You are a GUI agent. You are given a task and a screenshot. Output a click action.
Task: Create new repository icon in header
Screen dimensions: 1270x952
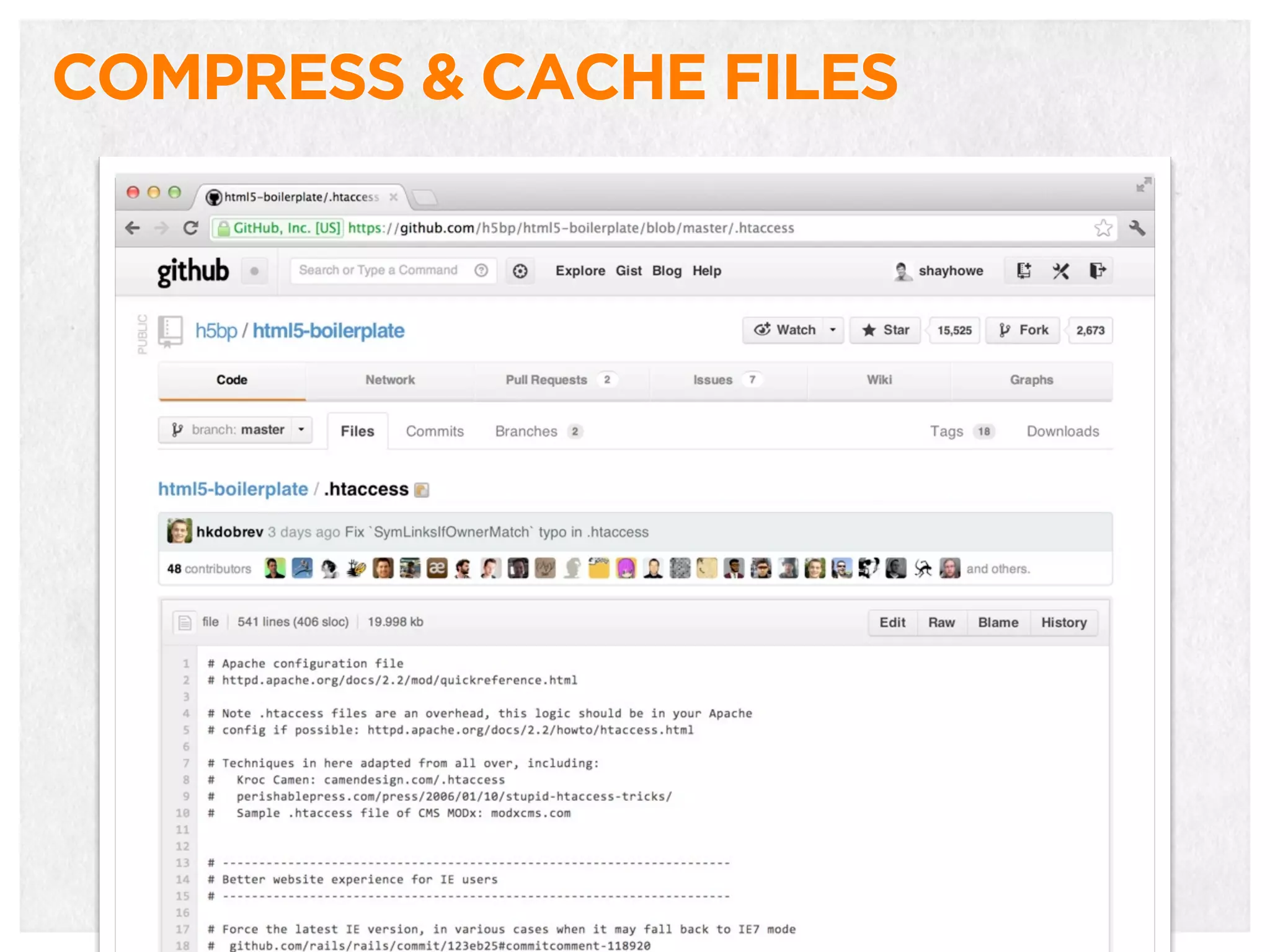point(1024,271)
